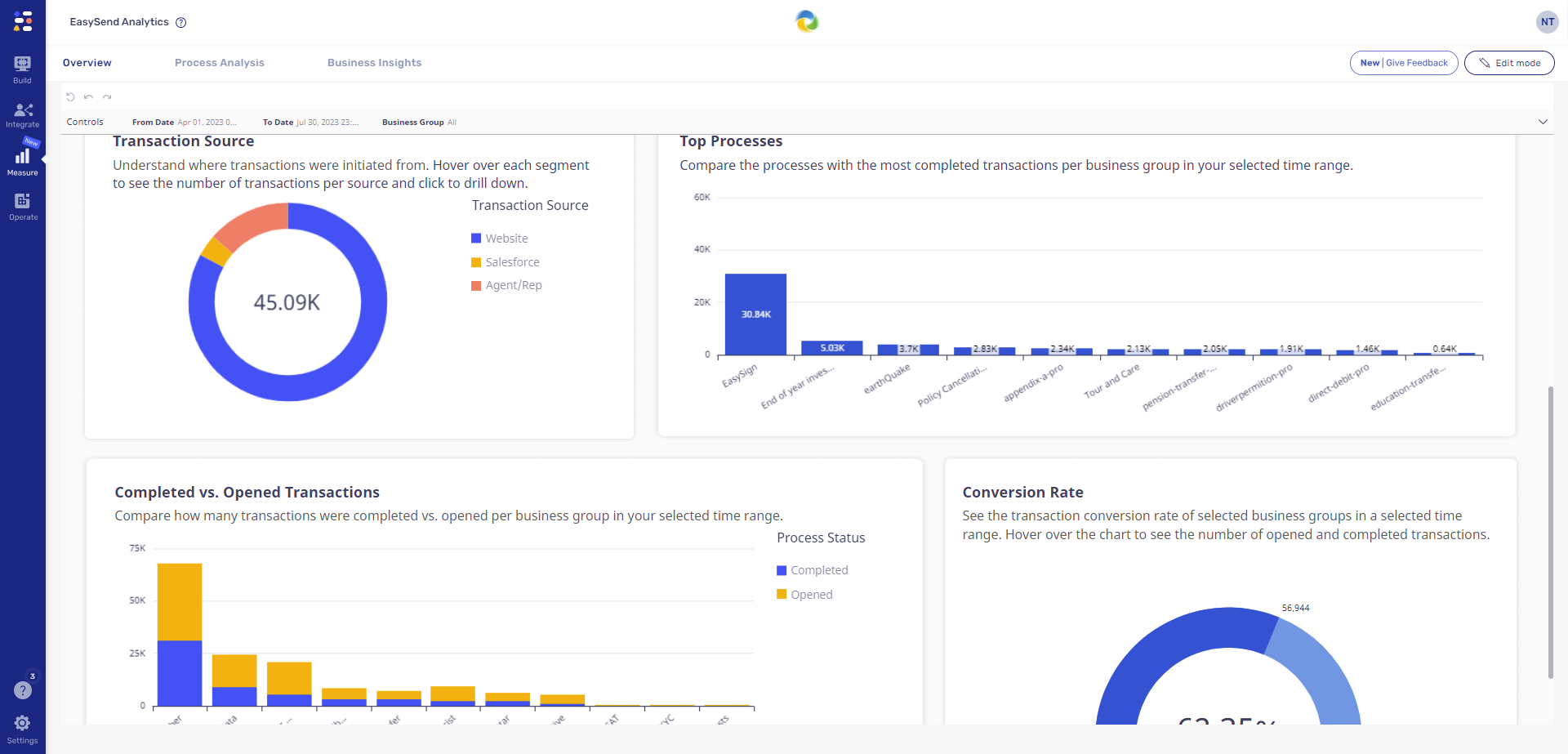Toggle the Completed series in Process Status legend
Viewport: 1568px width, 754px height.
click(x=812, y=569)
